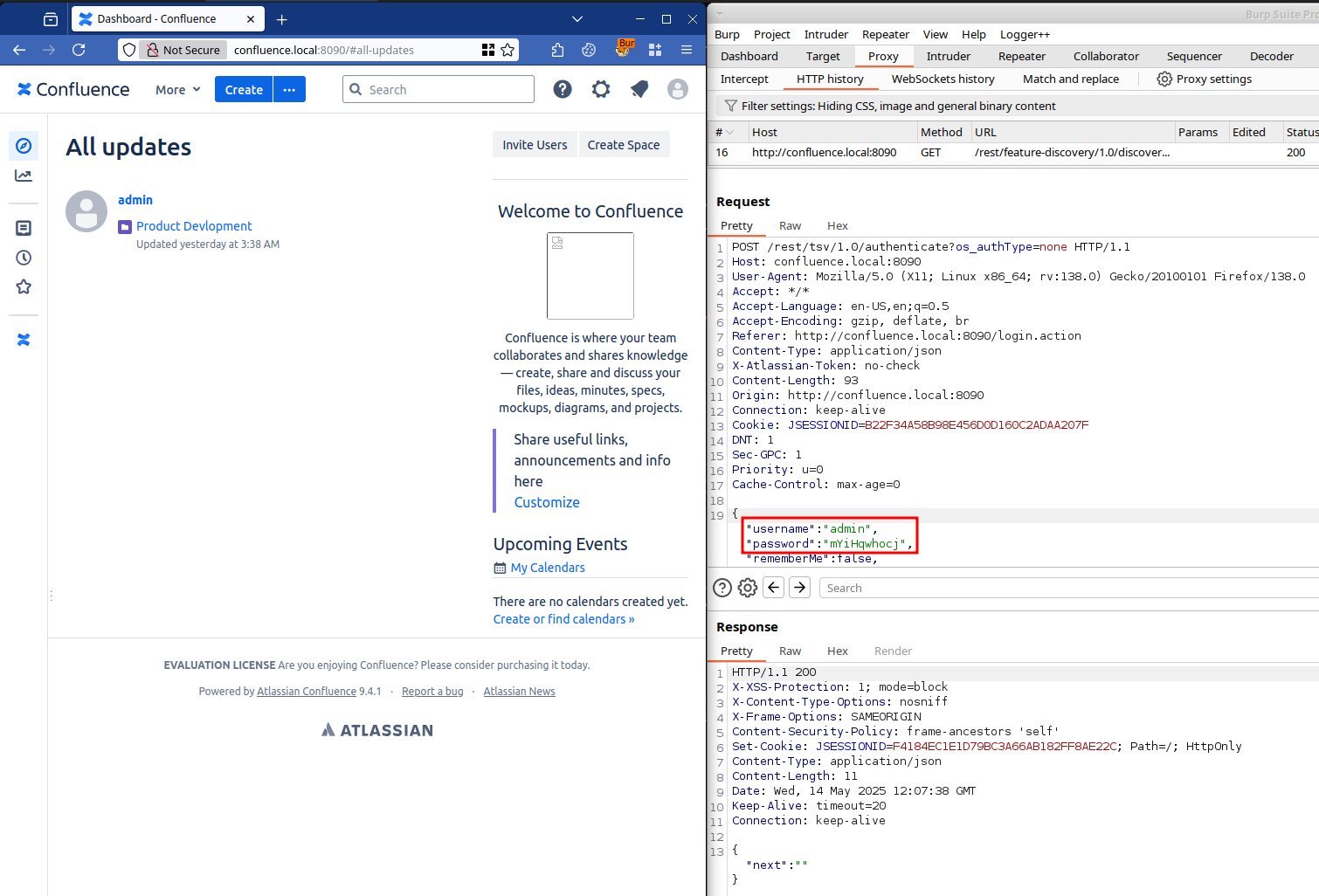Click the Create Space button

pos(624,145)
